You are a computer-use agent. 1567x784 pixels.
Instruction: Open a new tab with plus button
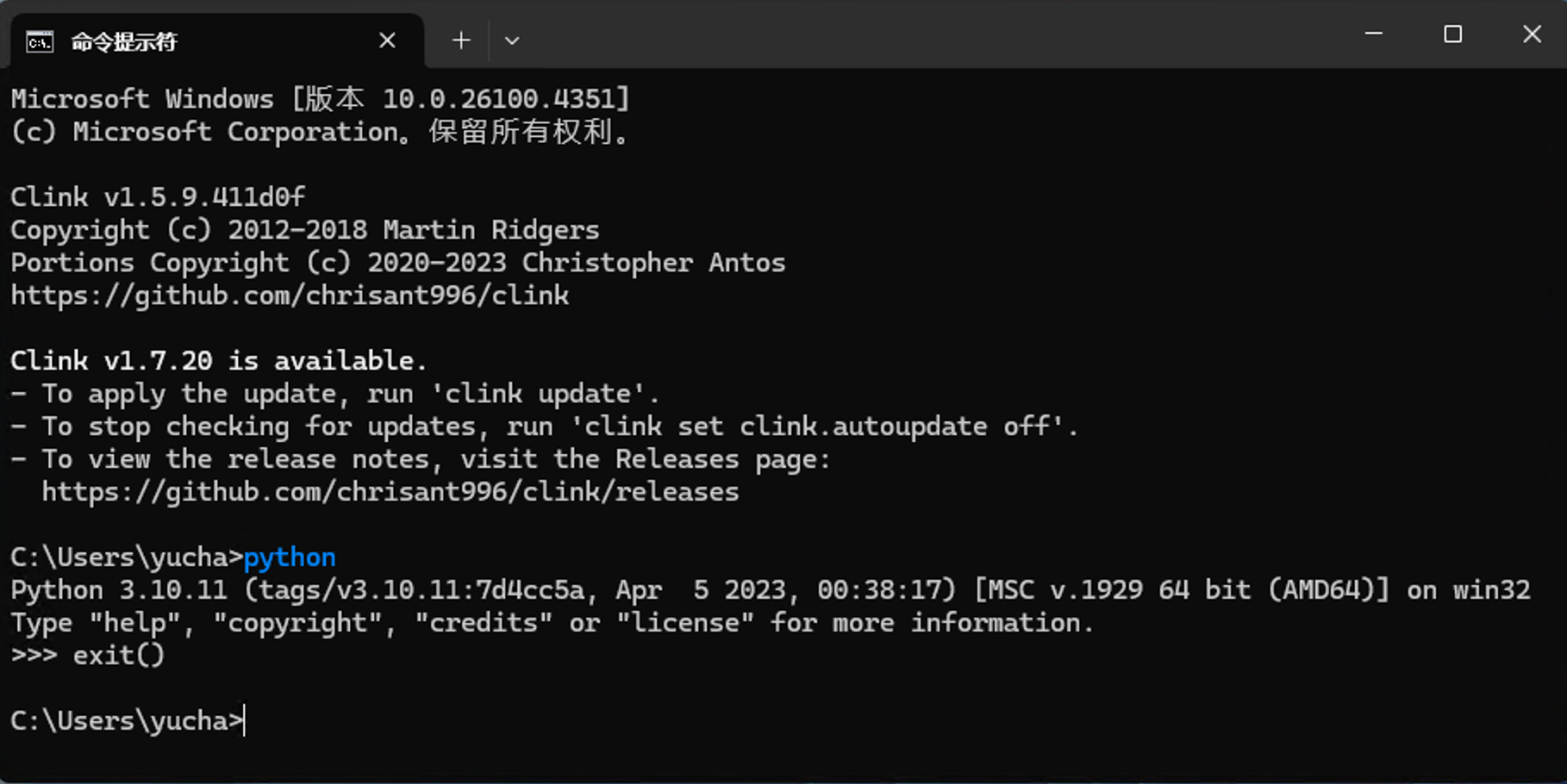461,40
